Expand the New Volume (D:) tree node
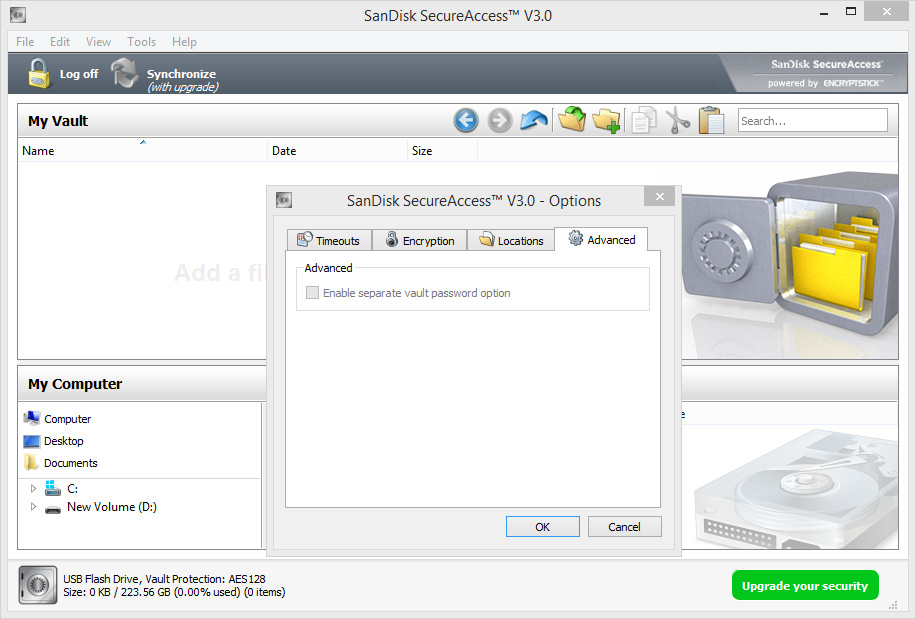Screen dimensions: 916x619 pos(33,507)
